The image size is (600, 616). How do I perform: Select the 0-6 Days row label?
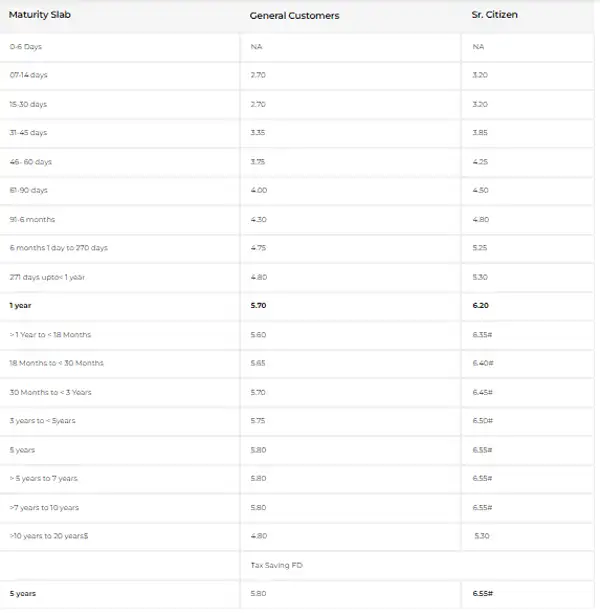click(26, 47)
